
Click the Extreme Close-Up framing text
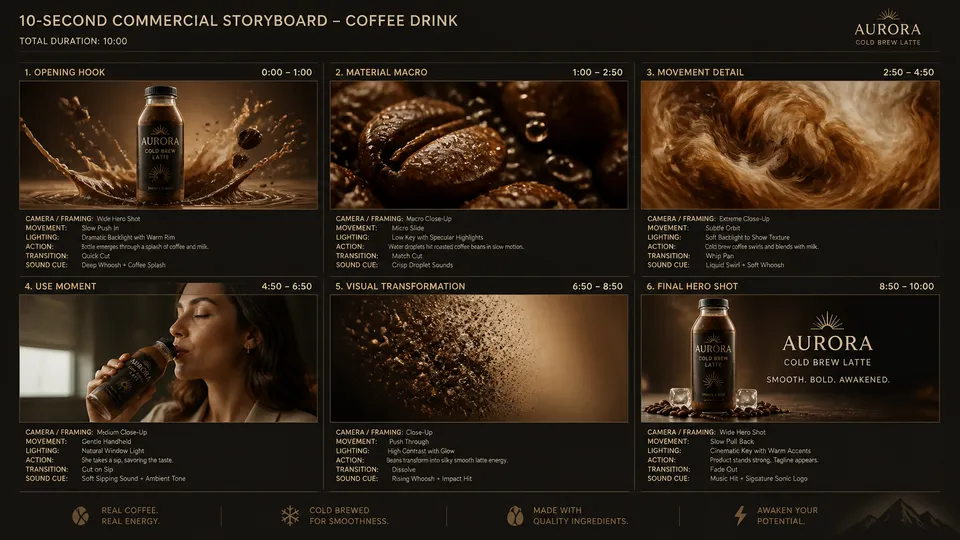(744, 219)
